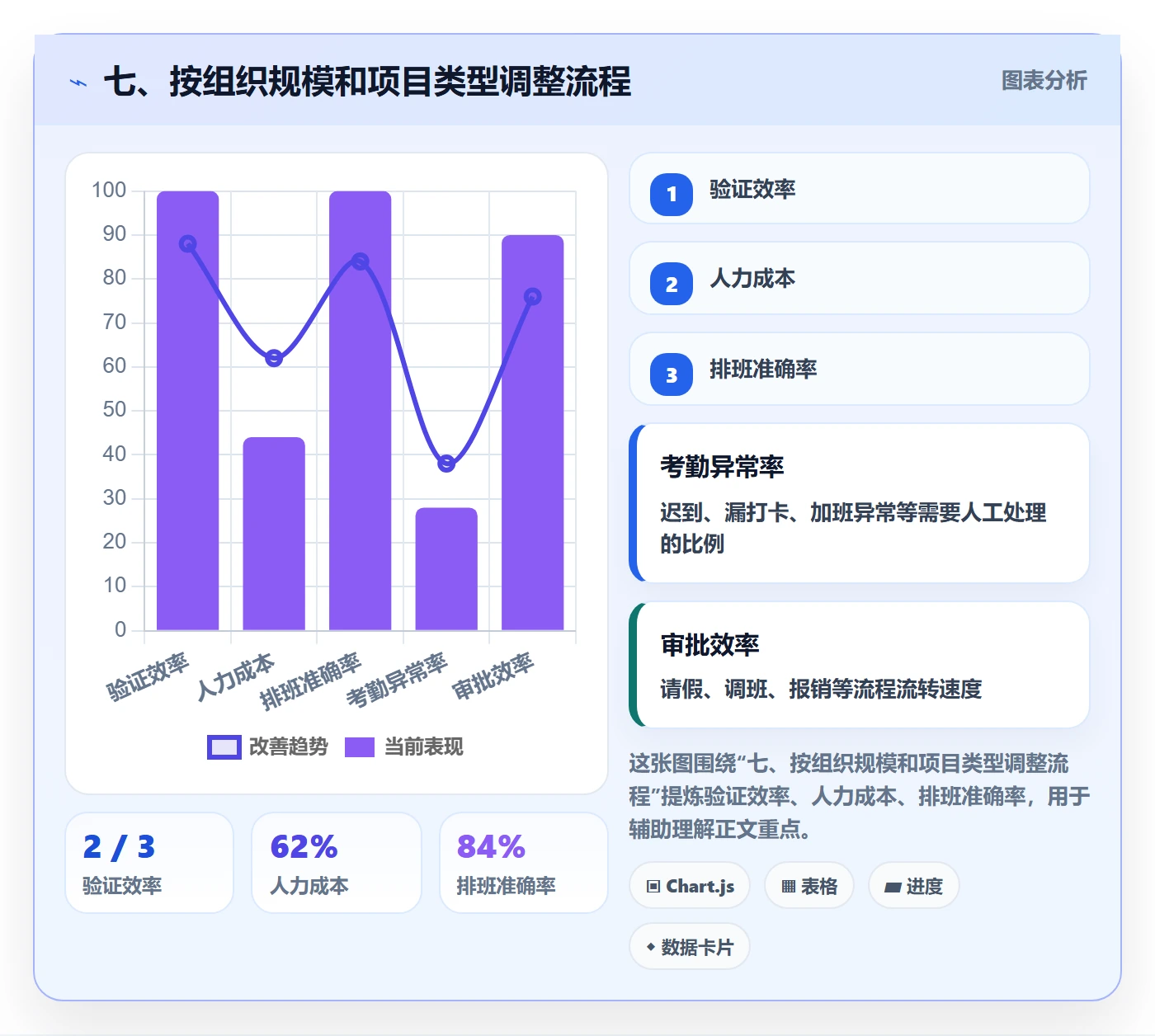This screenshot has height=1036, width=1155.
Task: Click the 排班准确率 list item text
Action: pyautogui.click(x=763, y=370)
